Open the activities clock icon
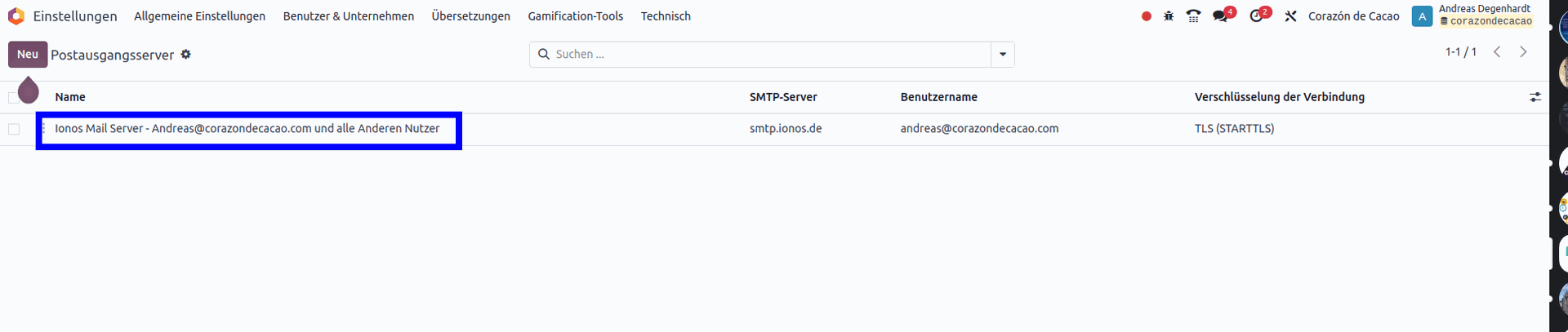This screenshot has height=332, width=1568. (1257, 16)
